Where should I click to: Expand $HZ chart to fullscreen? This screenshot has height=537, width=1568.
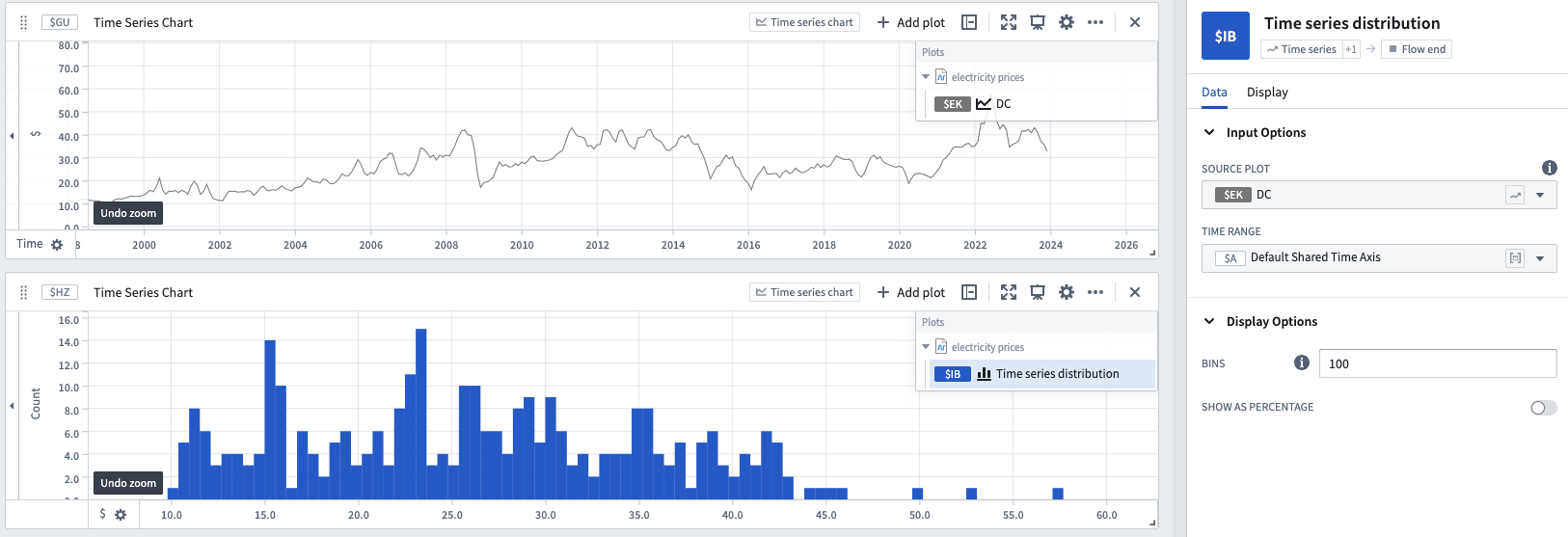tap(1009, 292)
